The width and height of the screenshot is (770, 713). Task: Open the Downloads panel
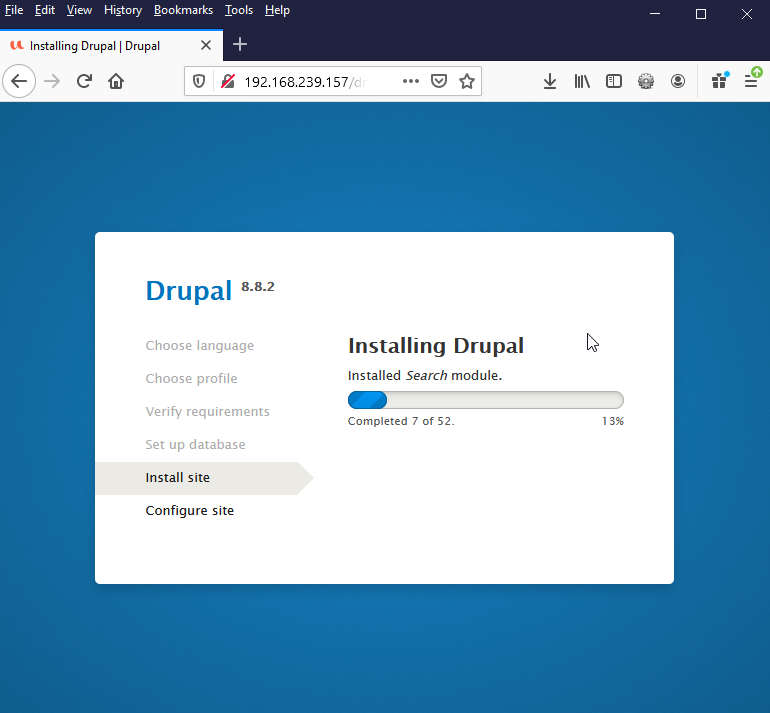point(549,82)
